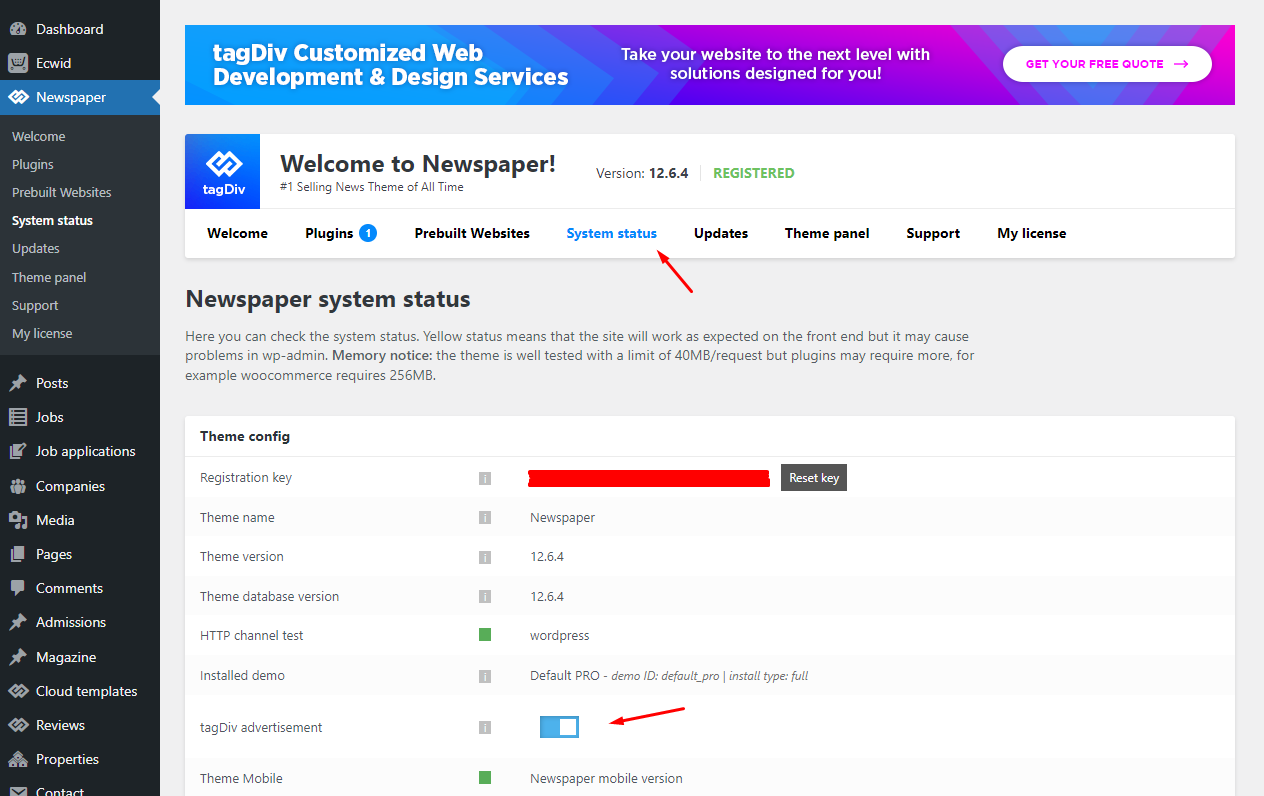Viewport: 1264px width, 796px height.
Task: Click the blue tagDiv logo tile
Action: pyautogui.click(x=222, y=171)
